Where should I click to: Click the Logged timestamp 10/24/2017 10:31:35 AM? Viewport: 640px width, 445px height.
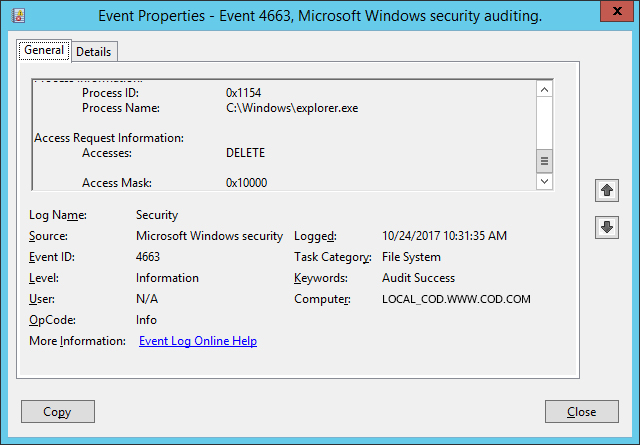[444, 236]
